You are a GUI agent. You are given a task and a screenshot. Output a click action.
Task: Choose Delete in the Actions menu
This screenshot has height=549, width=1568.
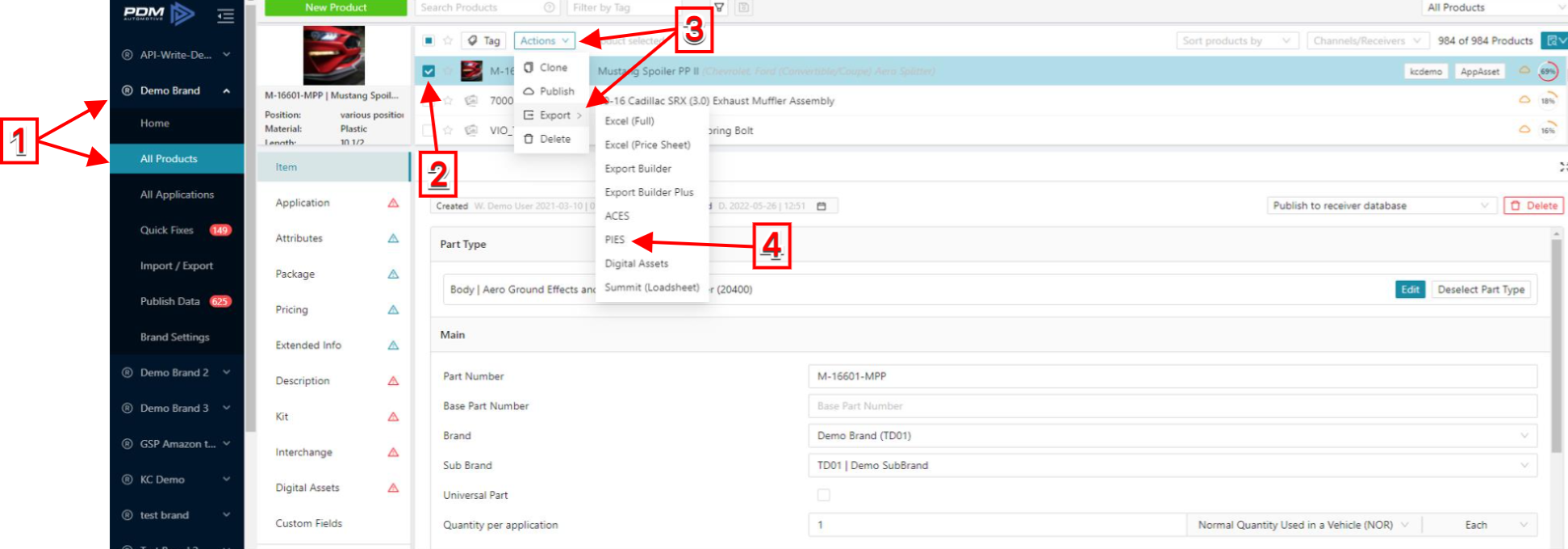(551, 139)
